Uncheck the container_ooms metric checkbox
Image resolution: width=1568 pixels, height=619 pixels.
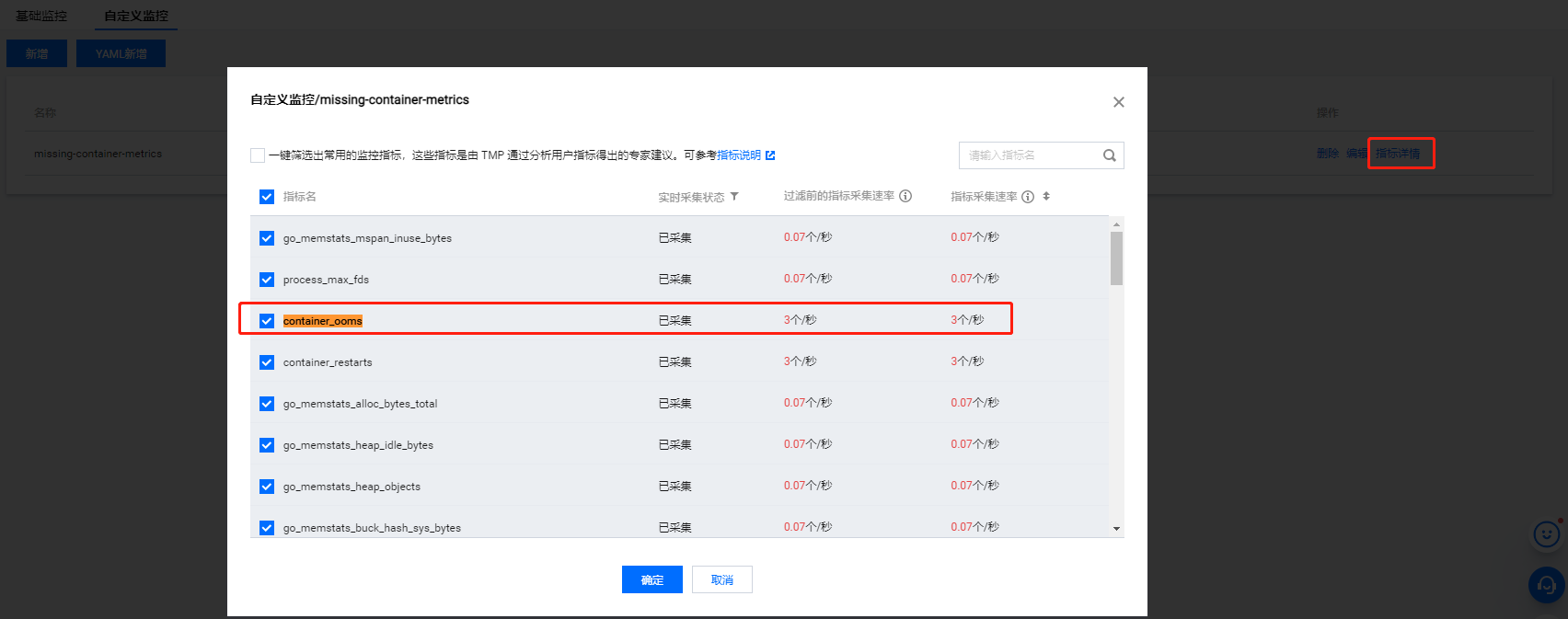[x=267, y=321]
